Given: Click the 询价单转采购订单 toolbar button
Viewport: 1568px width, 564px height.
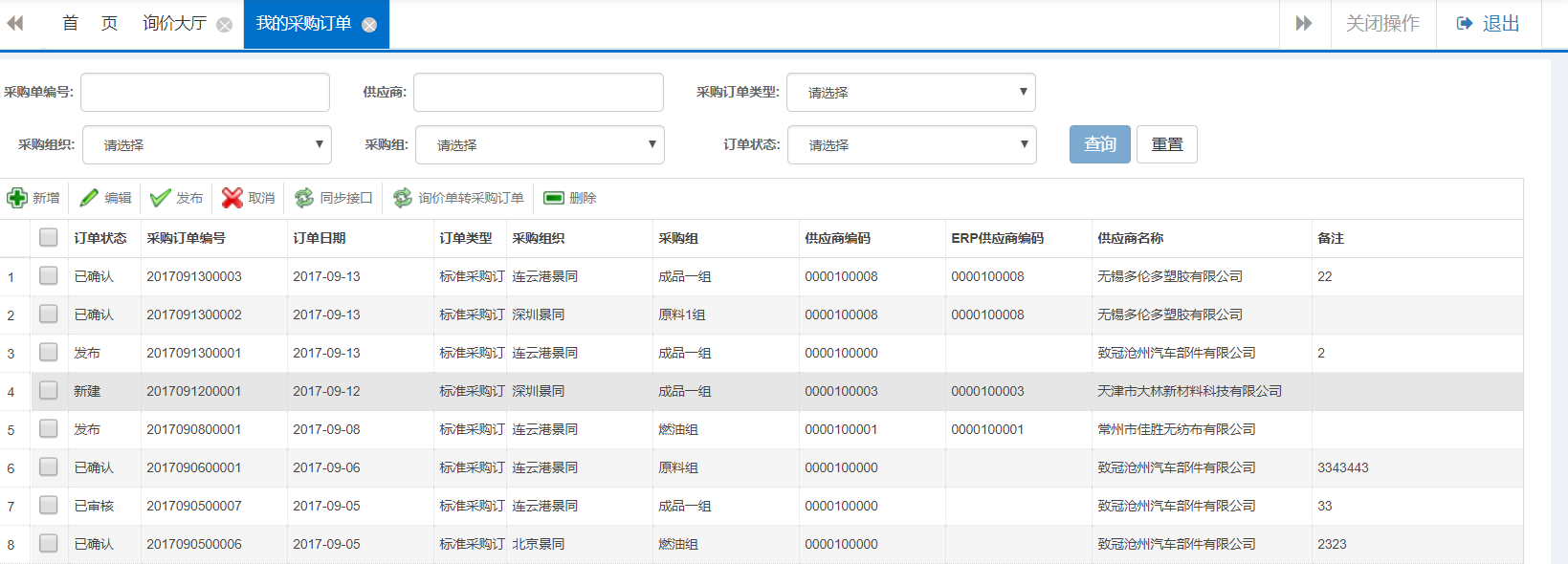Looking at the screenshot, I should tap(458, 198).
